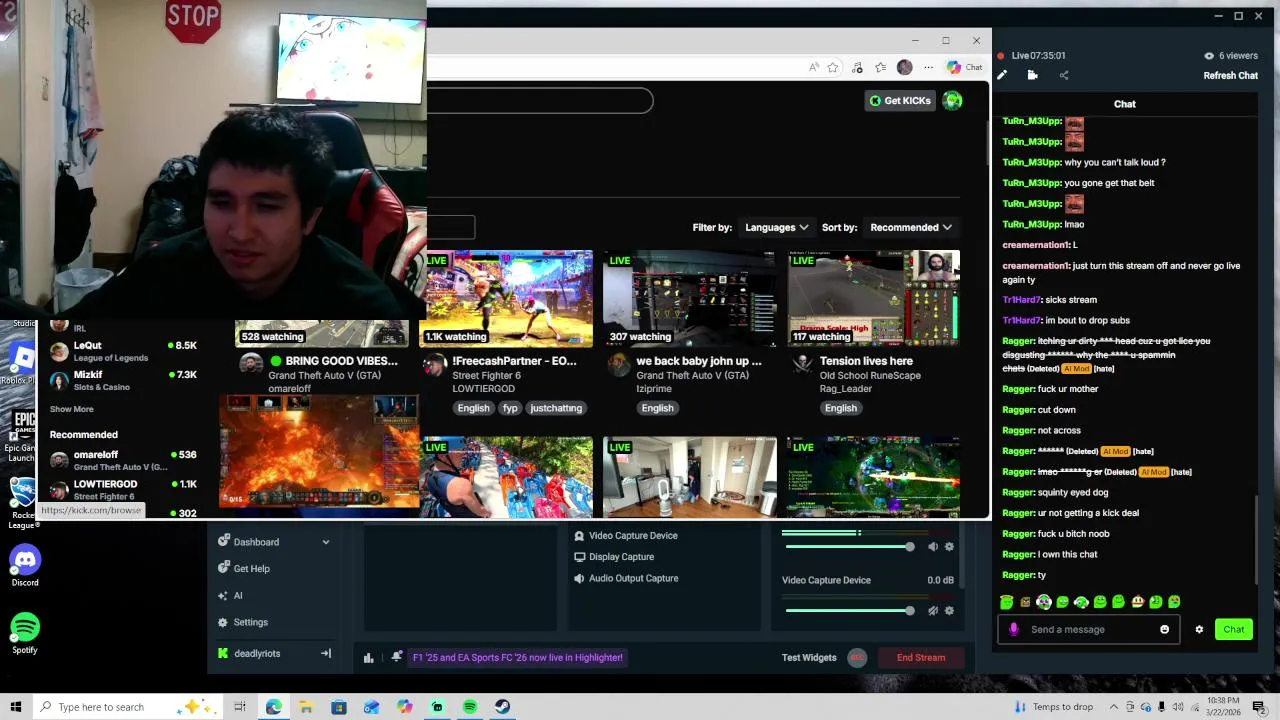Open Iziprime GTA stream thumbnail
This screenshot has width=1280, height=720.
click(690, 298)
